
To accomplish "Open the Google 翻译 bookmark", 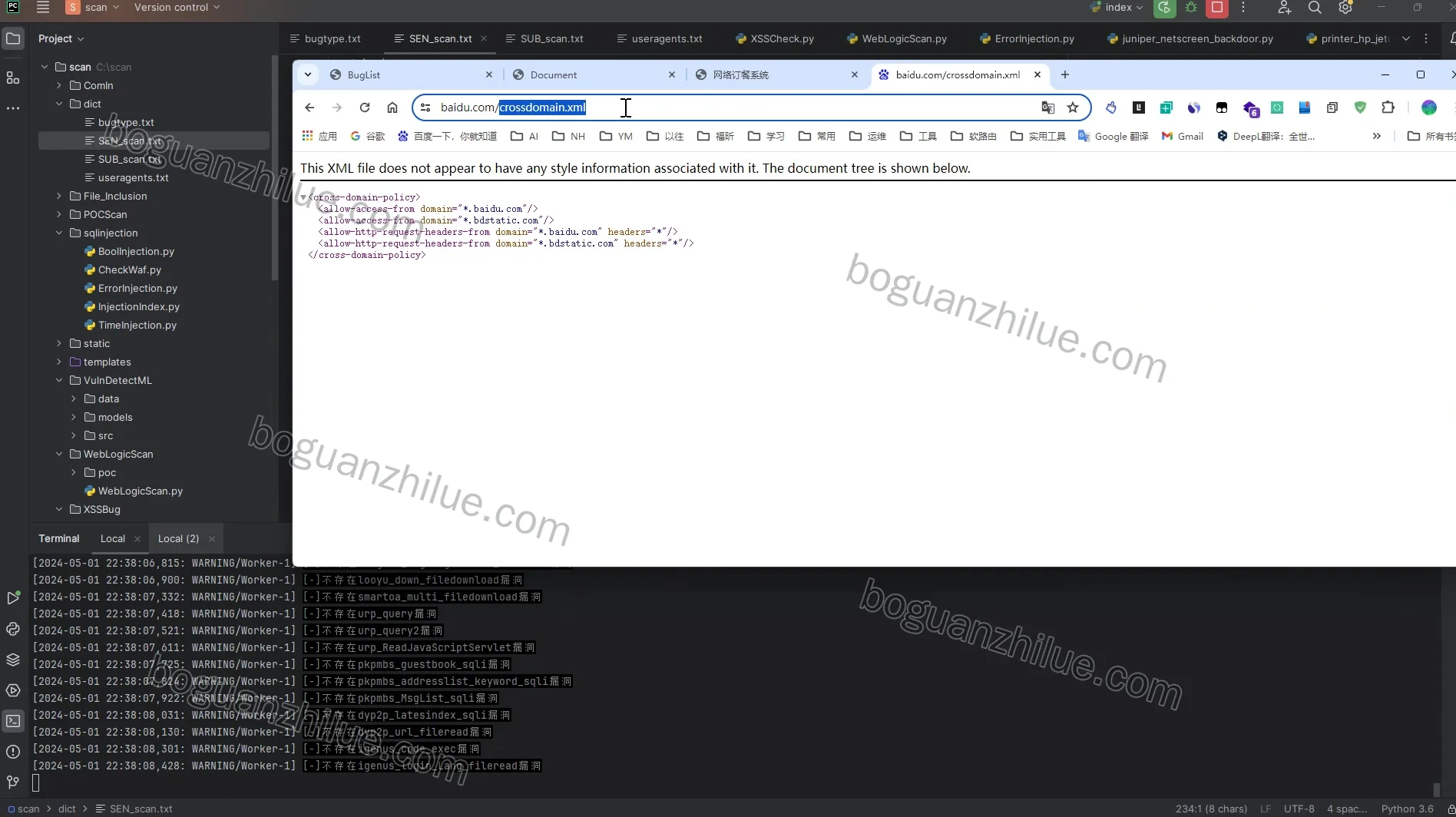I will point(1114,136).
